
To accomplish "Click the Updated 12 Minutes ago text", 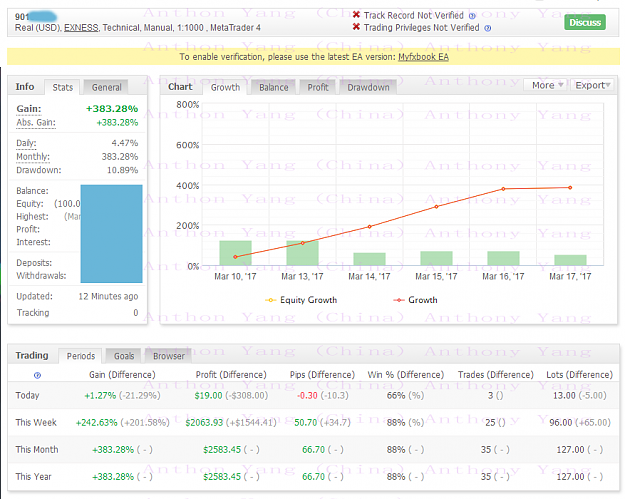I will pos(108,297).
